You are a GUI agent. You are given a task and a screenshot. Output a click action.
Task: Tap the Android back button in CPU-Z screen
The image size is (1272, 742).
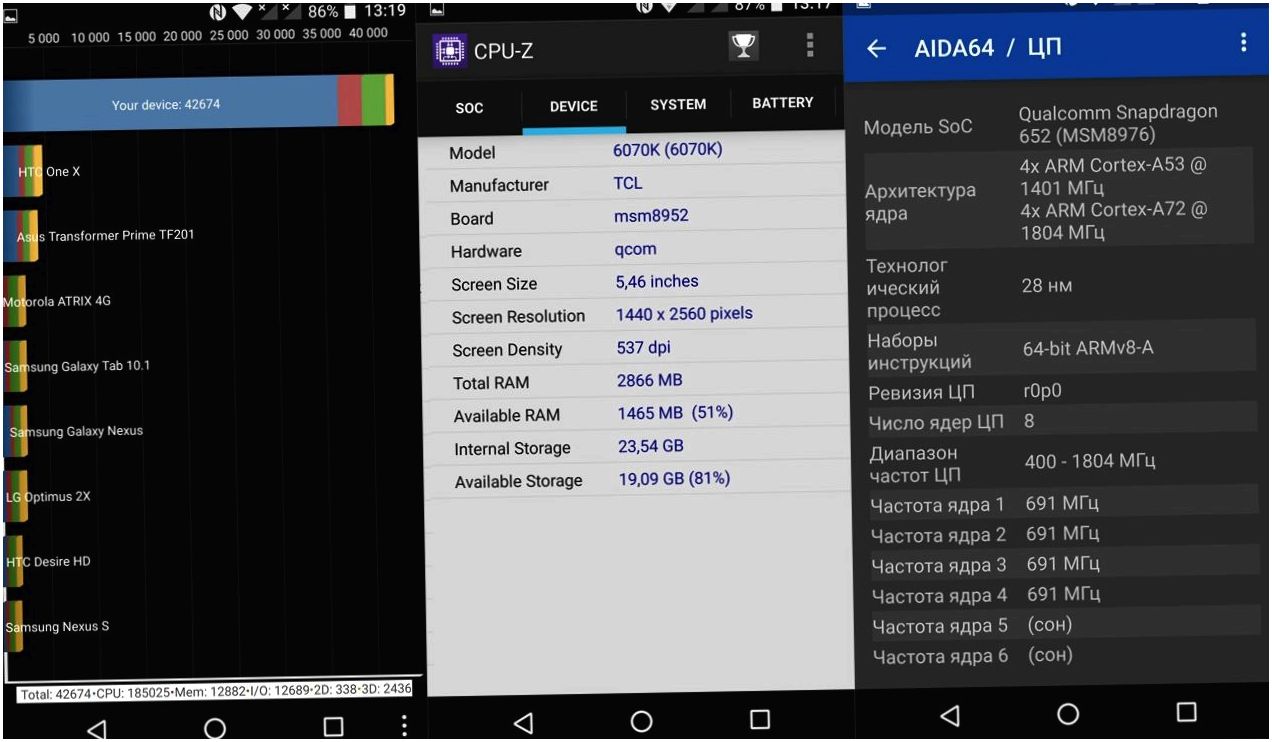(522, 721)
